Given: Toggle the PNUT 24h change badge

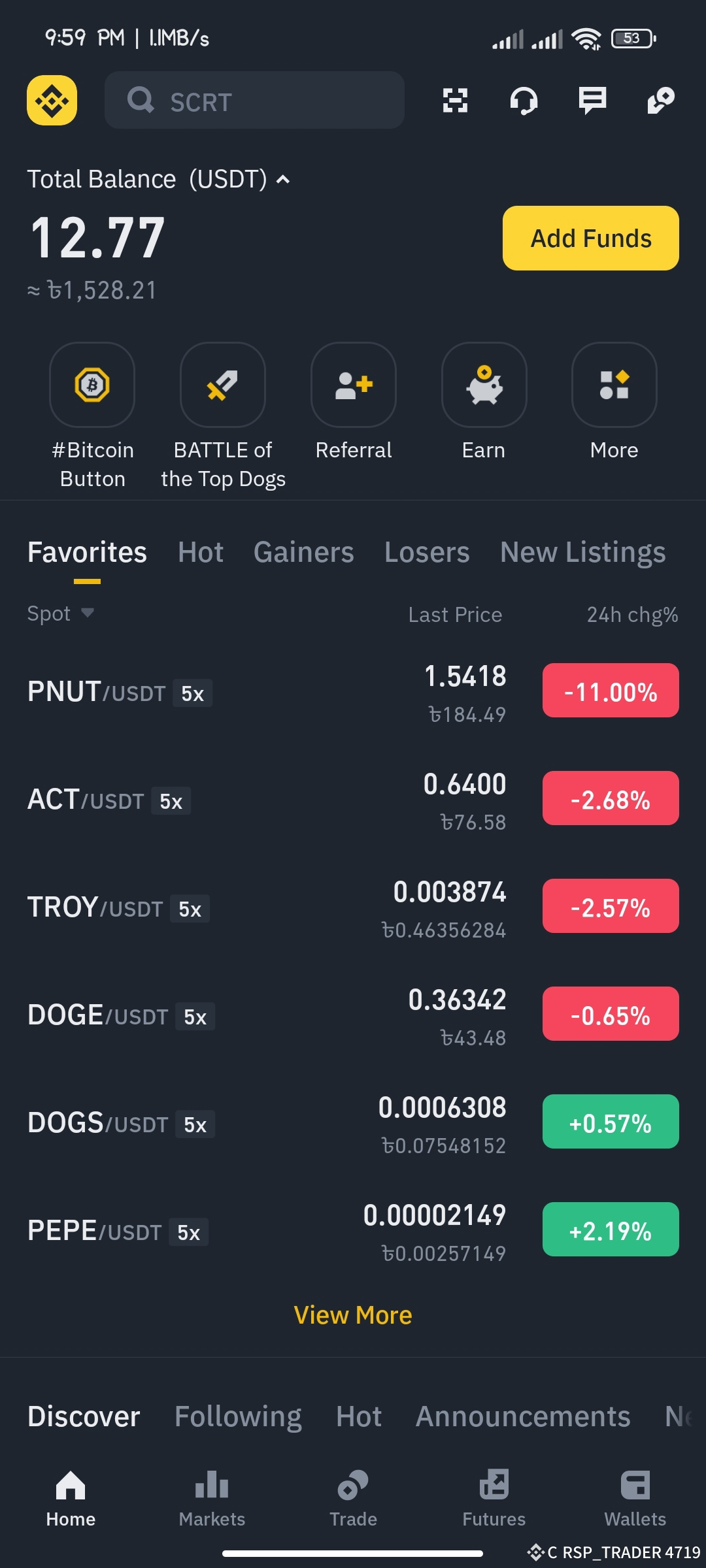Looking at the screenshot, I should point(611,691).
